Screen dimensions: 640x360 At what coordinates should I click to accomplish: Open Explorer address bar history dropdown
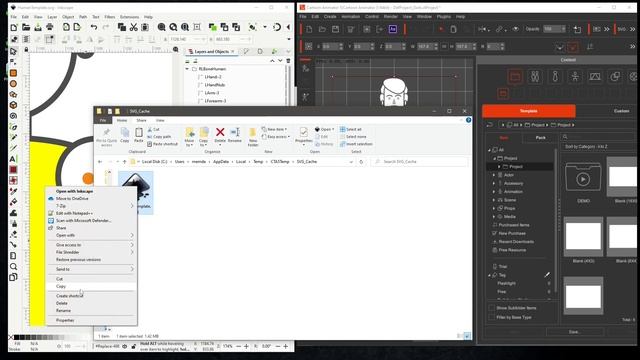click(351, 162)
